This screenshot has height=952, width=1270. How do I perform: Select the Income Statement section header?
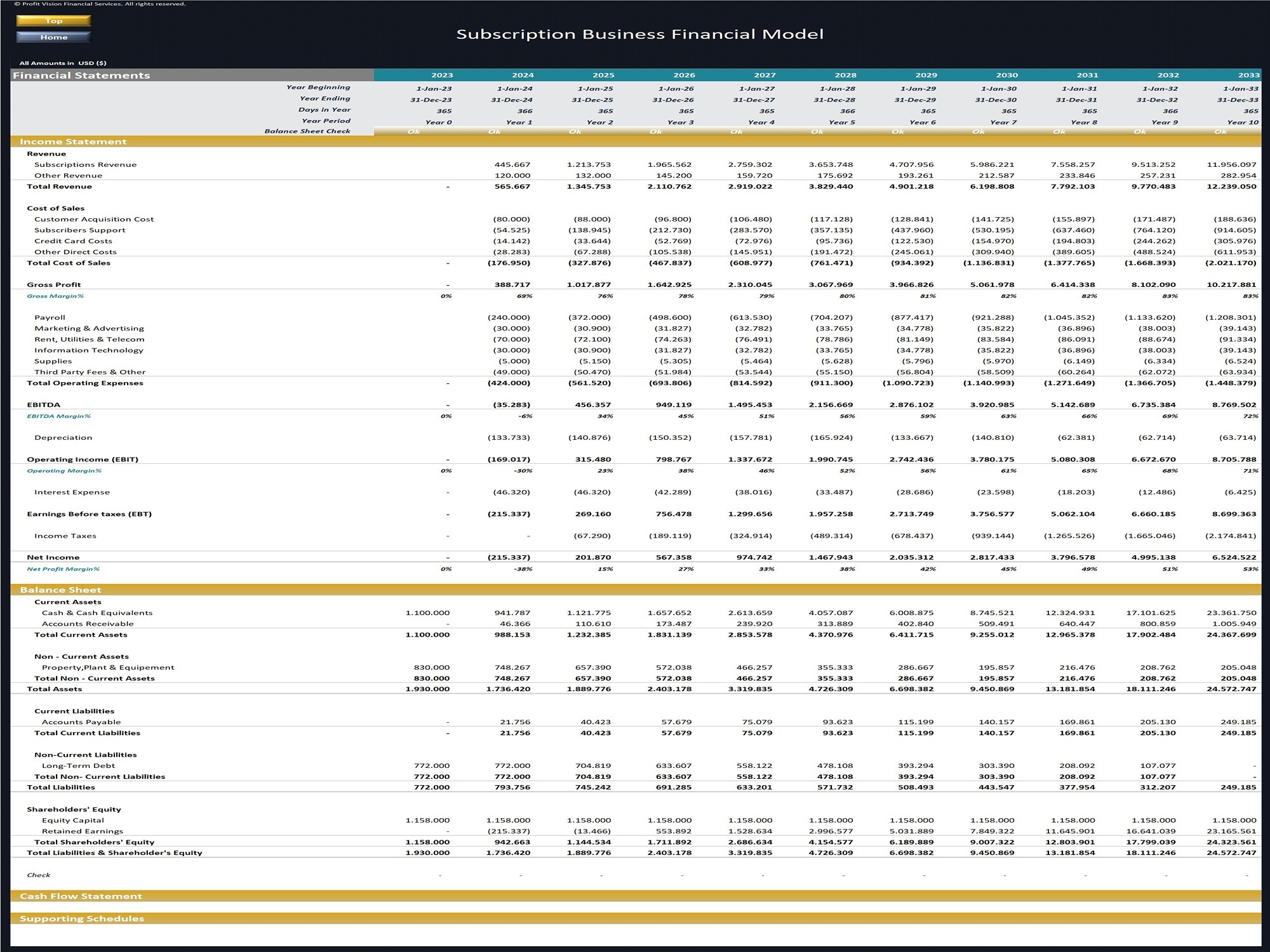(636, 142)
